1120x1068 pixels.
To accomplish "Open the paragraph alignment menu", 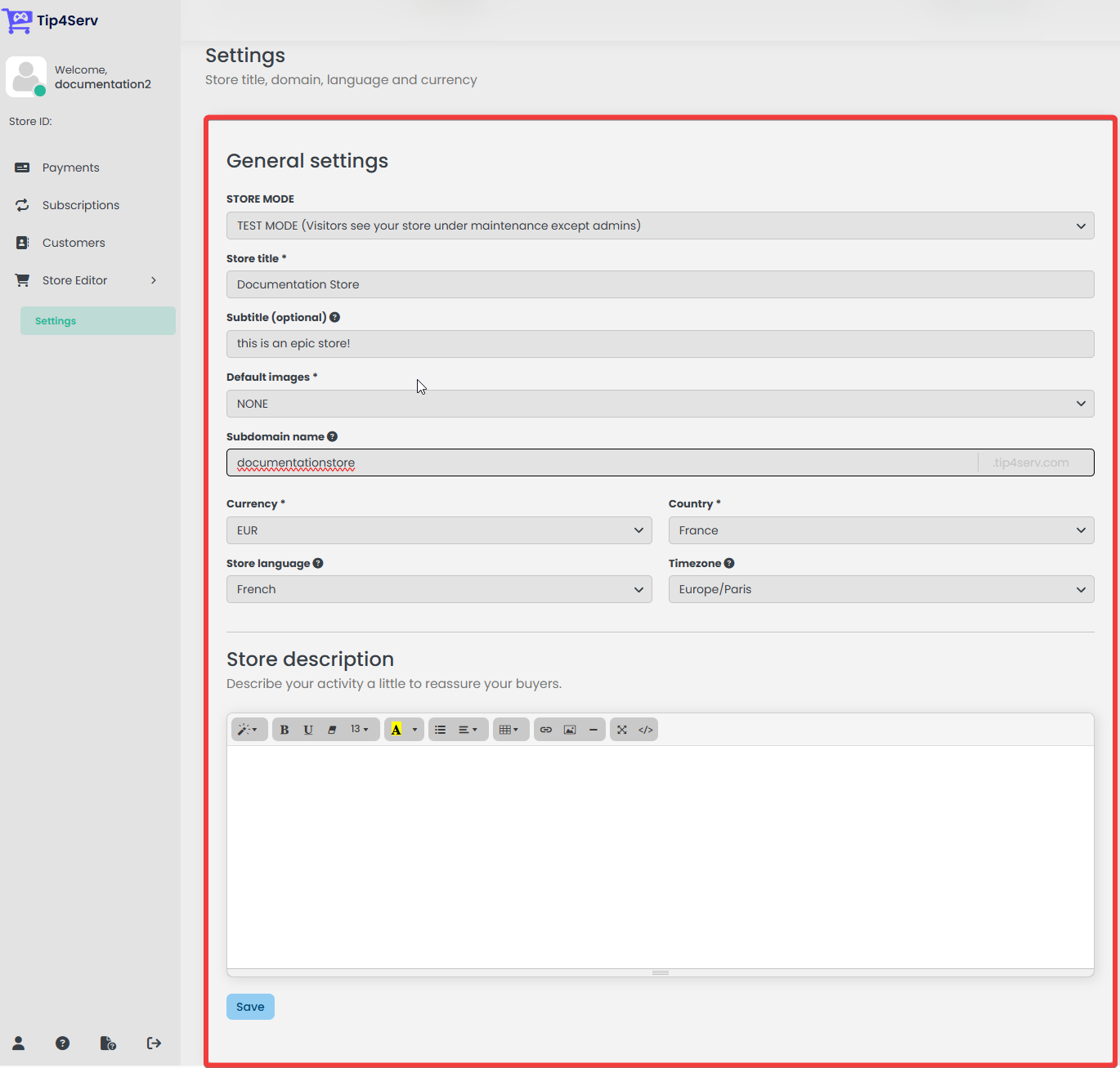I will pos(469,730).
